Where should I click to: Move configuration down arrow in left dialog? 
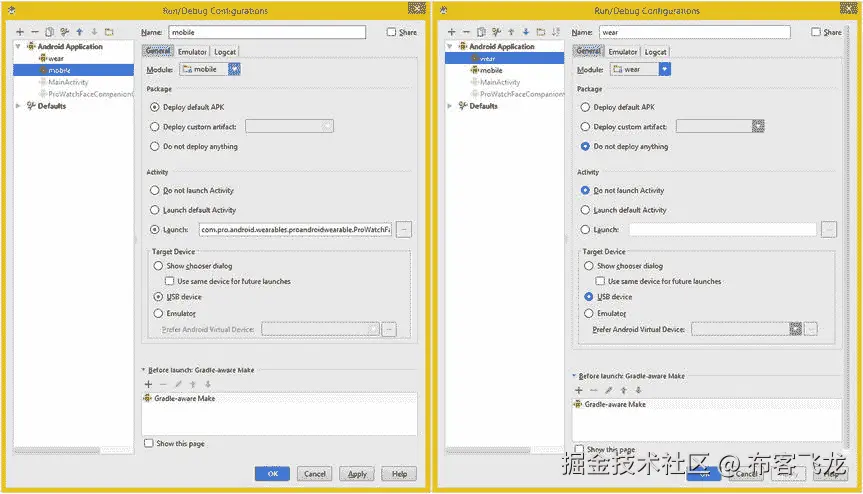pyautogui.click(x=94, y=32)
